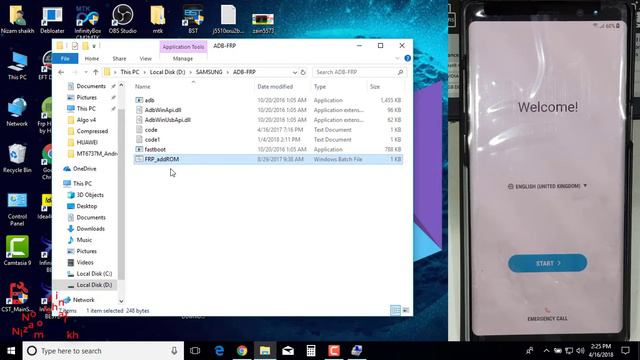The height and width of the screenshot is (360, 640).
Task: Click the navigation pane scrollbar
Action: [x=121, y=193]
